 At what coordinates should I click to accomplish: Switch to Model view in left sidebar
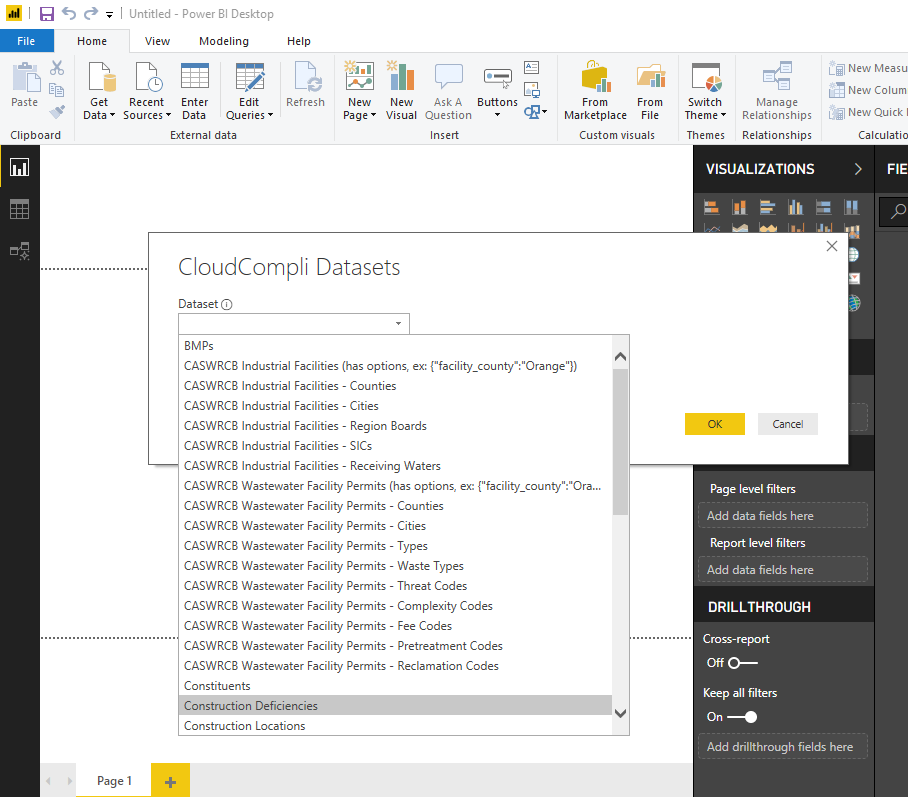[19, 251]
